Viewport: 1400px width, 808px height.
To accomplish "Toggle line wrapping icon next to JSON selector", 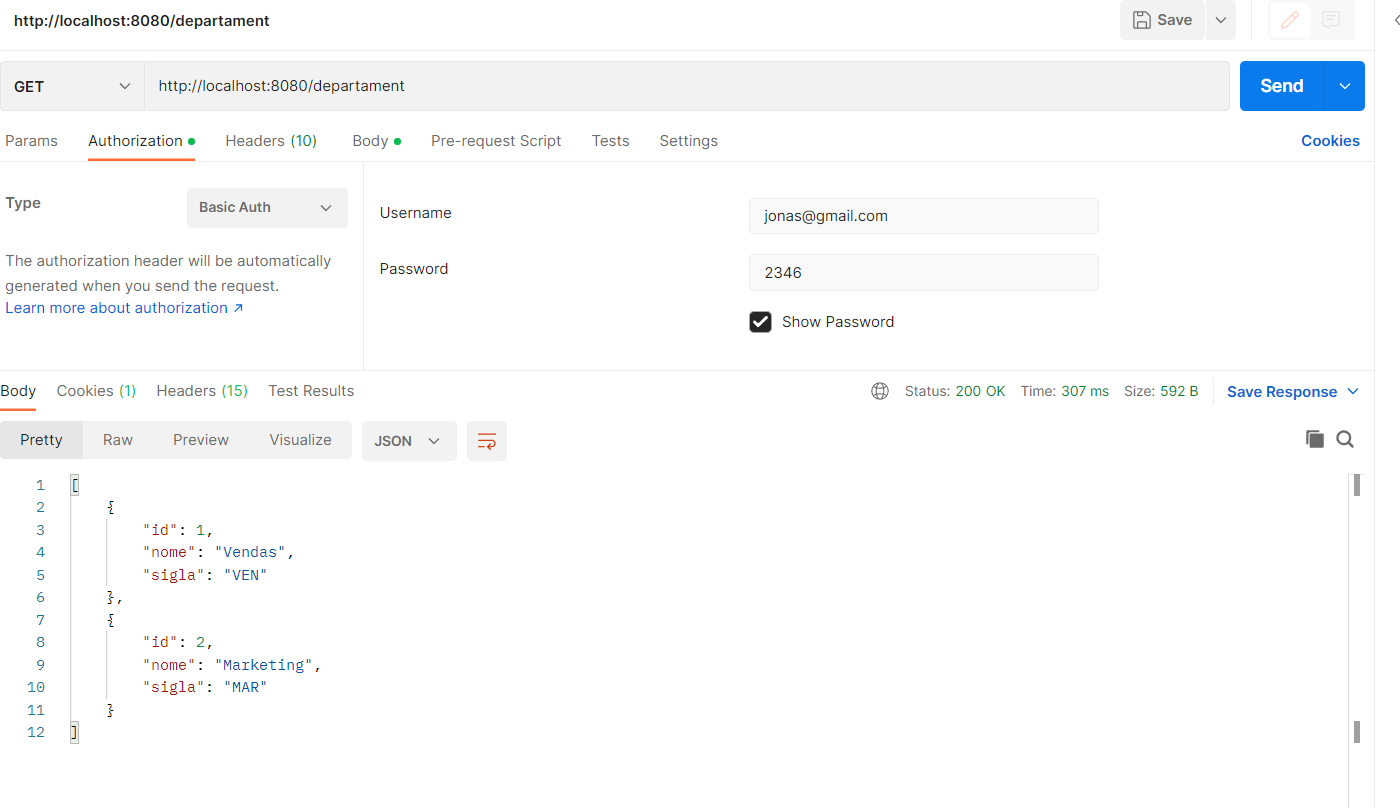I will (486, 440).
